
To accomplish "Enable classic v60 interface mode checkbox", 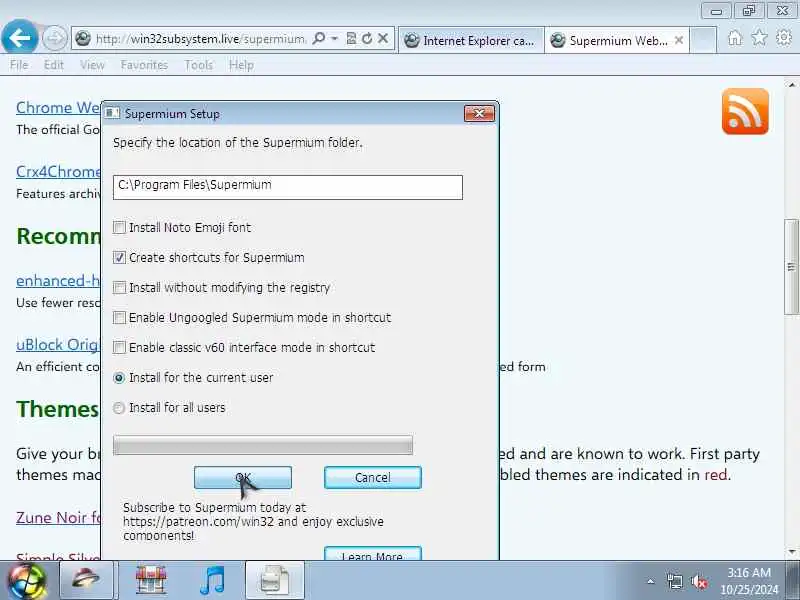I will (x=119, y=347).
